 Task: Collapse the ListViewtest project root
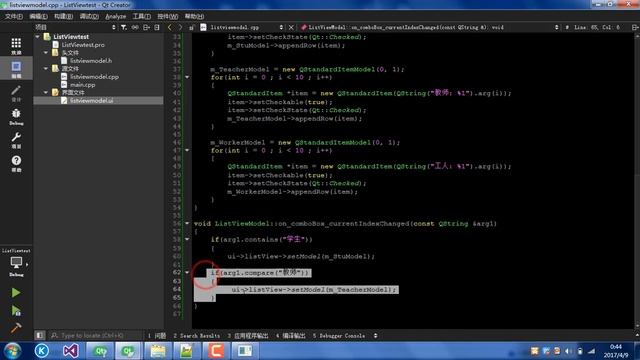(x=38, y=37)
